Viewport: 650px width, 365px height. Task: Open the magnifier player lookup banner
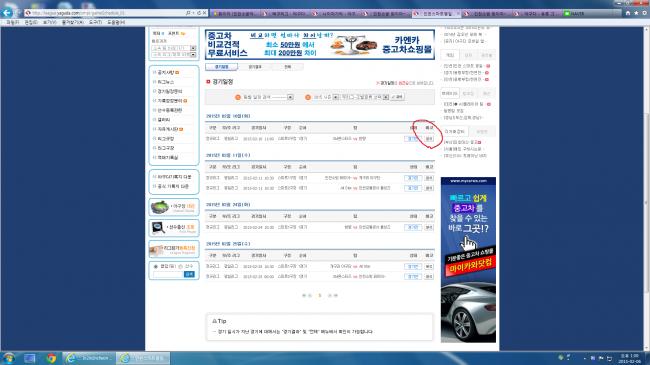[x=174, y=228]
